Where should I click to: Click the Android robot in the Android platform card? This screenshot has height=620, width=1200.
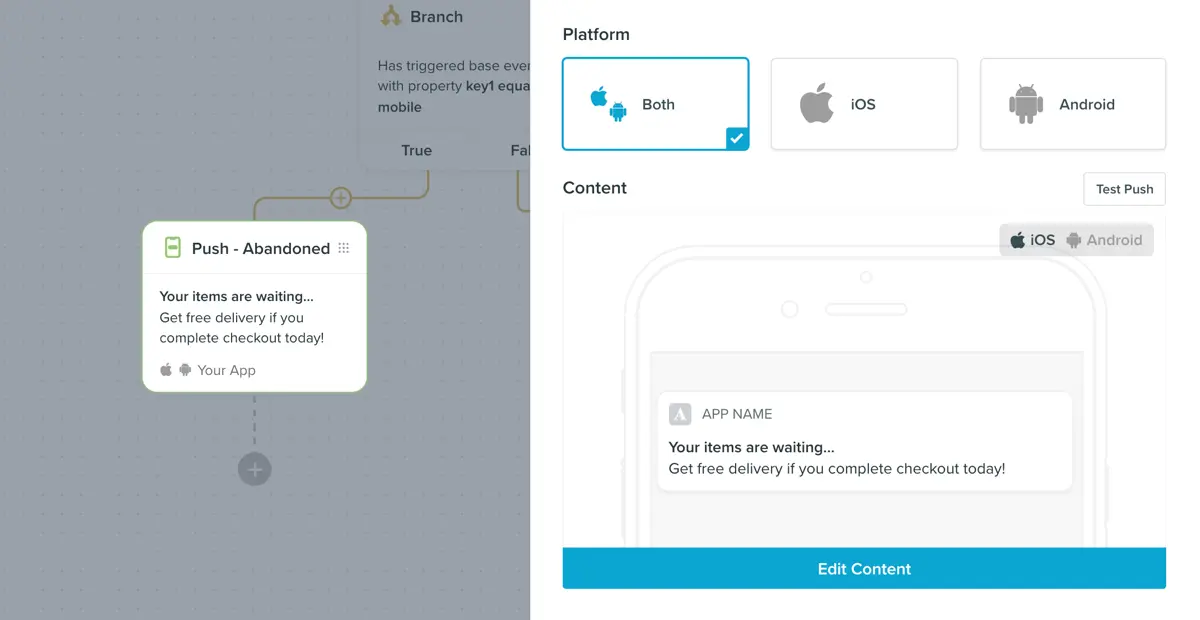(x=1026, y=103)
